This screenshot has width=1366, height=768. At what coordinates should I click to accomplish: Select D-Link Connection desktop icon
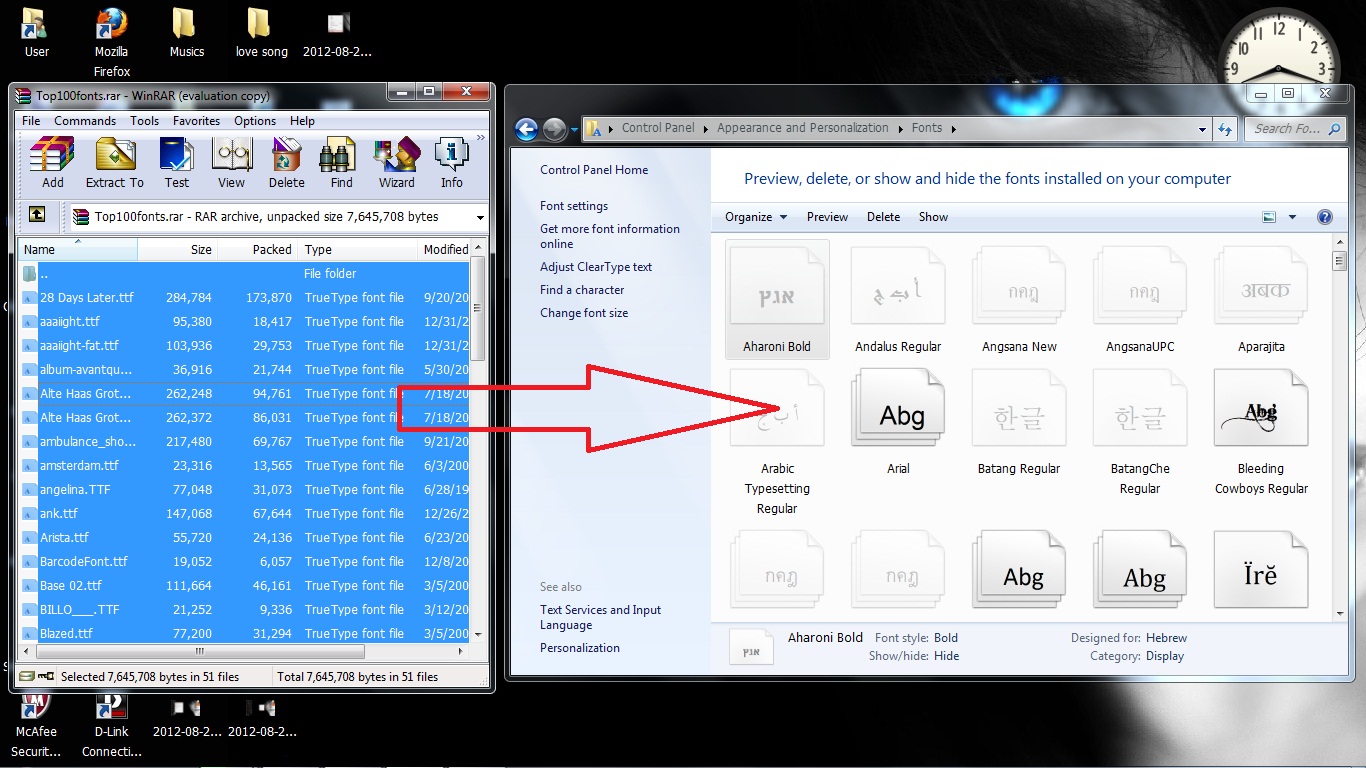pyautogui.click(x=112, y=724)
